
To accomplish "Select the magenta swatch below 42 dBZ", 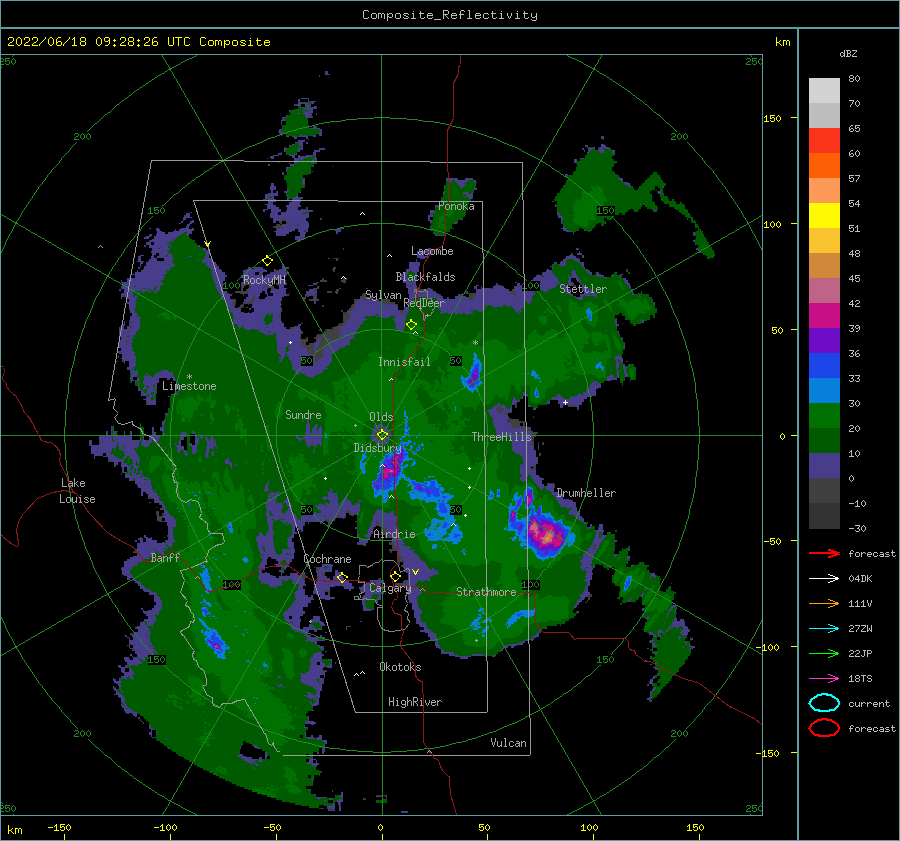I will (824, 316).
